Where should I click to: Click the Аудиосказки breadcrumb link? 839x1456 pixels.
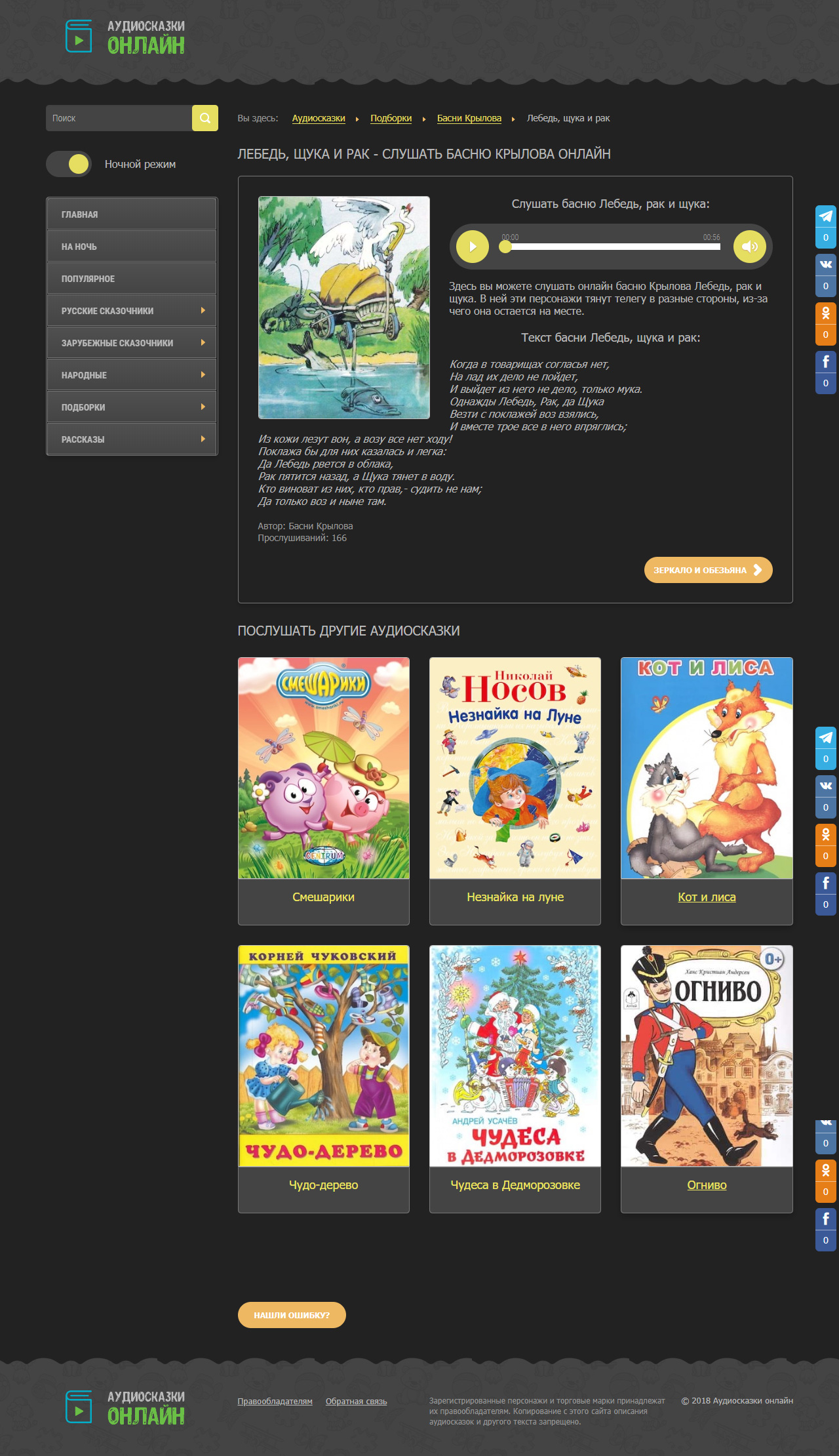[x=319, y=118]
